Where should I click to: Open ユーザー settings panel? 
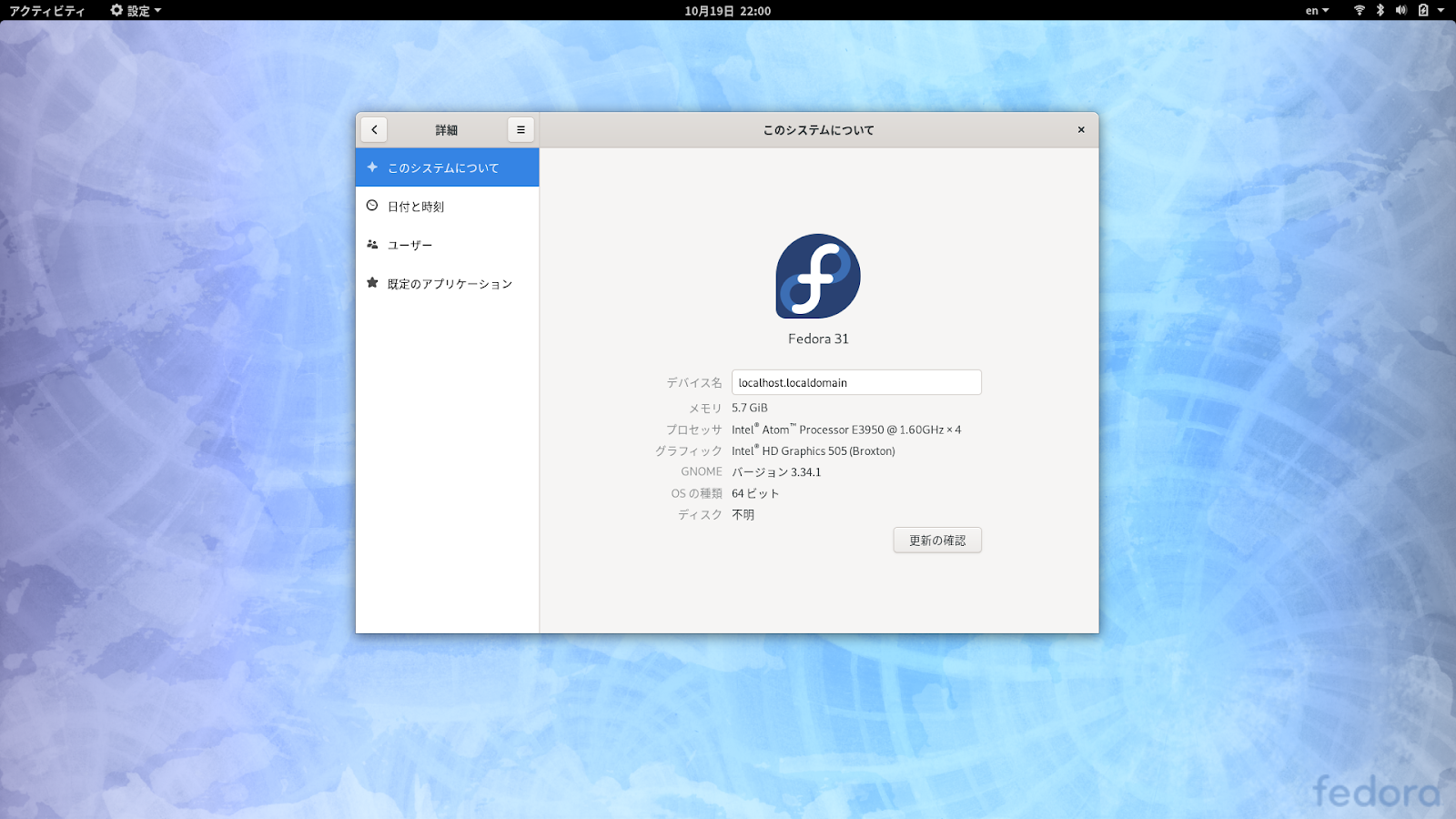point(447,245)
